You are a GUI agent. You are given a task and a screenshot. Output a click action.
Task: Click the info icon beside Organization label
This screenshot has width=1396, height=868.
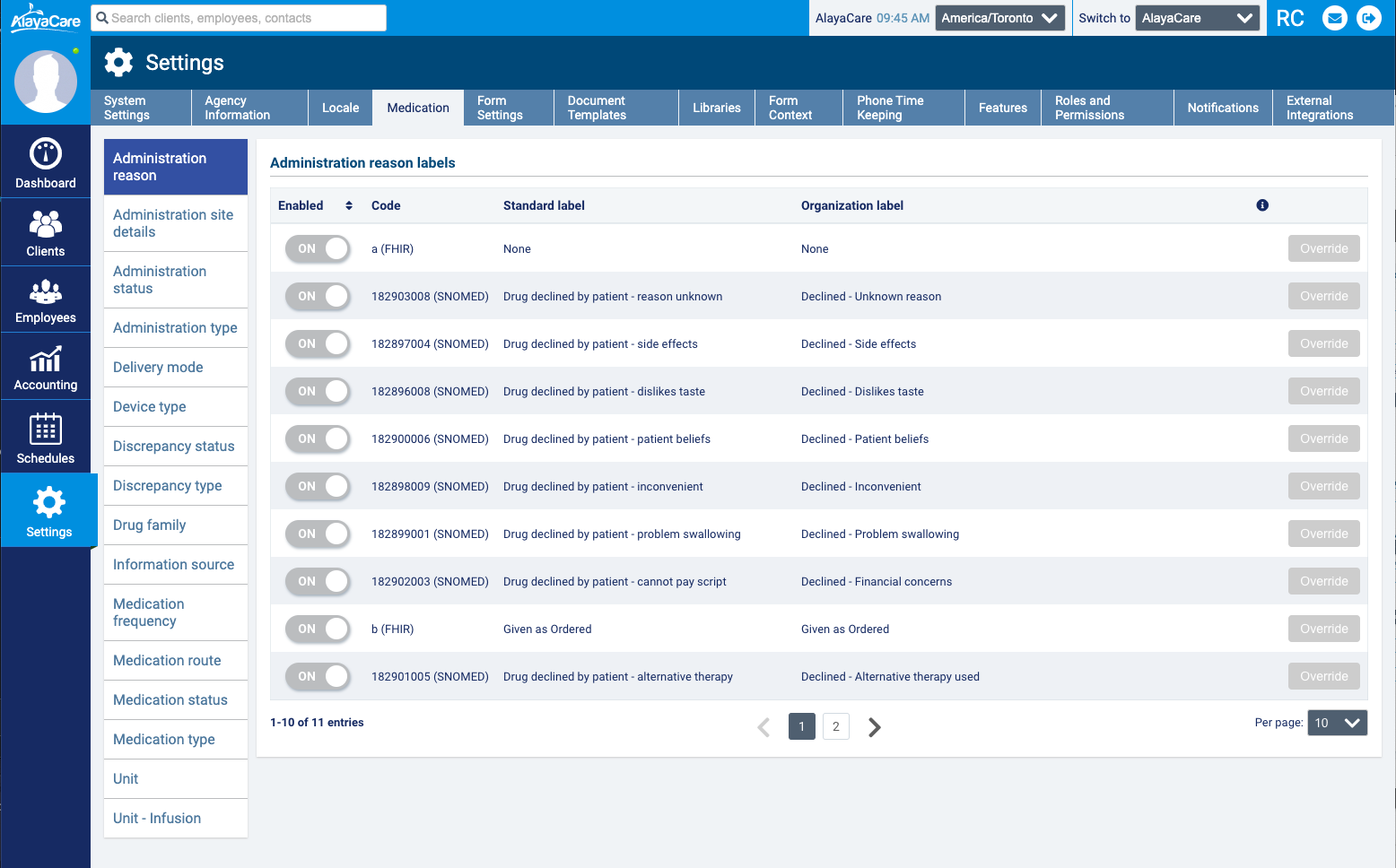coord(1262,205)
